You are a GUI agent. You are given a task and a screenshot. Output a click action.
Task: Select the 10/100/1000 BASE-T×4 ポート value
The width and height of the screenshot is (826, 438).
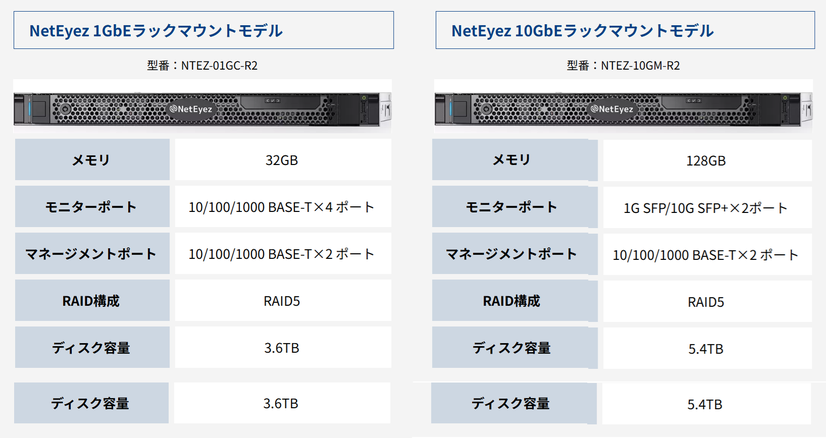point(282,207)
